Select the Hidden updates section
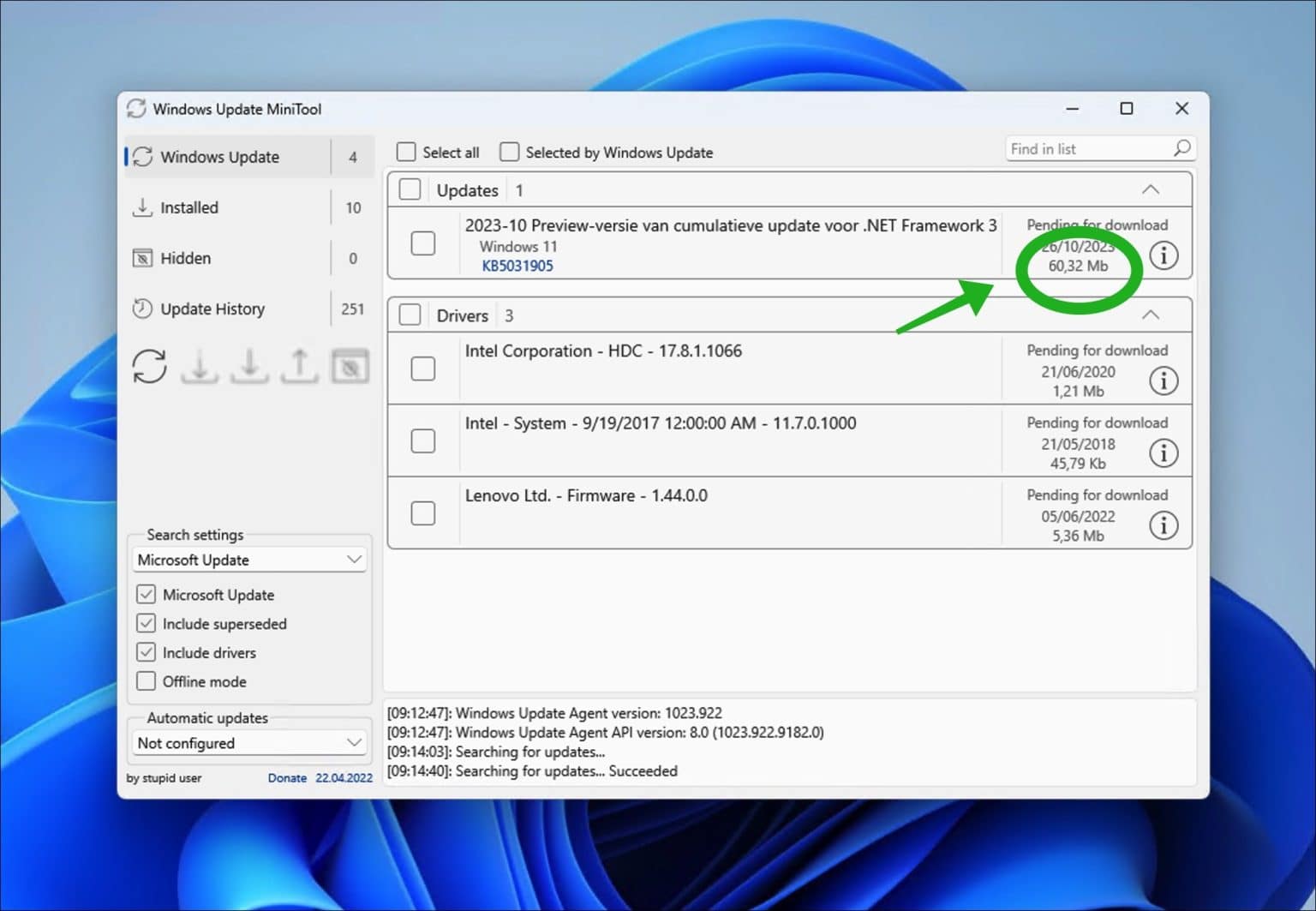The image size is (1316, 911). (184, 258)
